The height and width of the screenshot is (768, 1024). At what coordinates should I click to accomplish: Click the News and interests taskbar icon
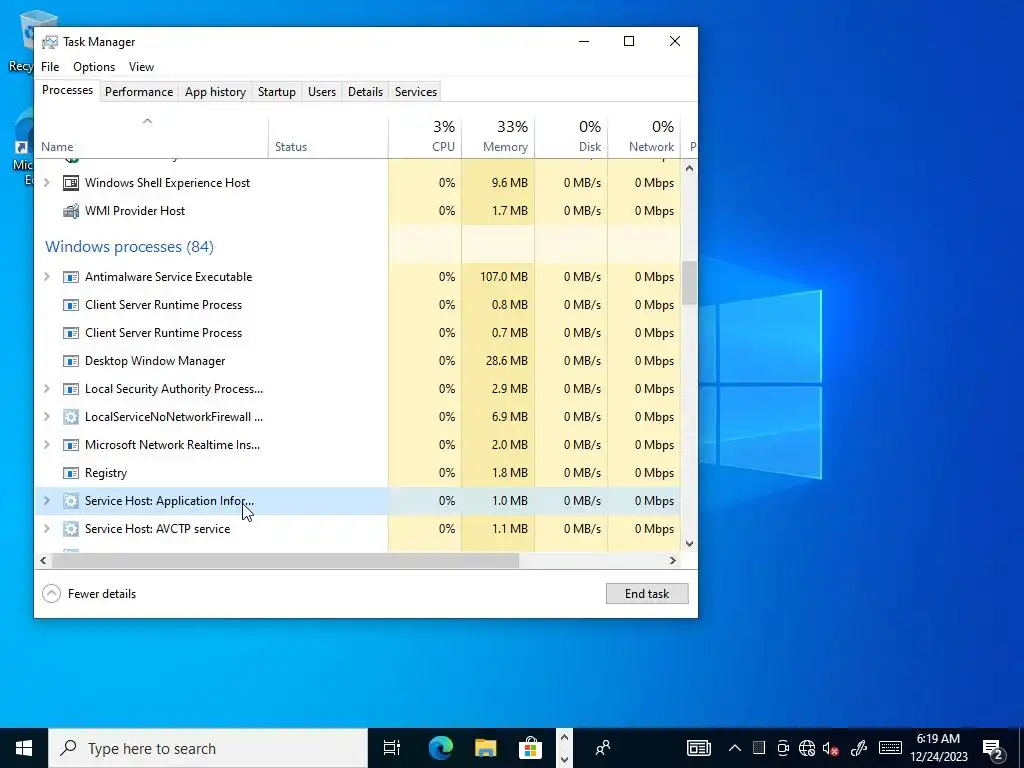tap(698, 748)
